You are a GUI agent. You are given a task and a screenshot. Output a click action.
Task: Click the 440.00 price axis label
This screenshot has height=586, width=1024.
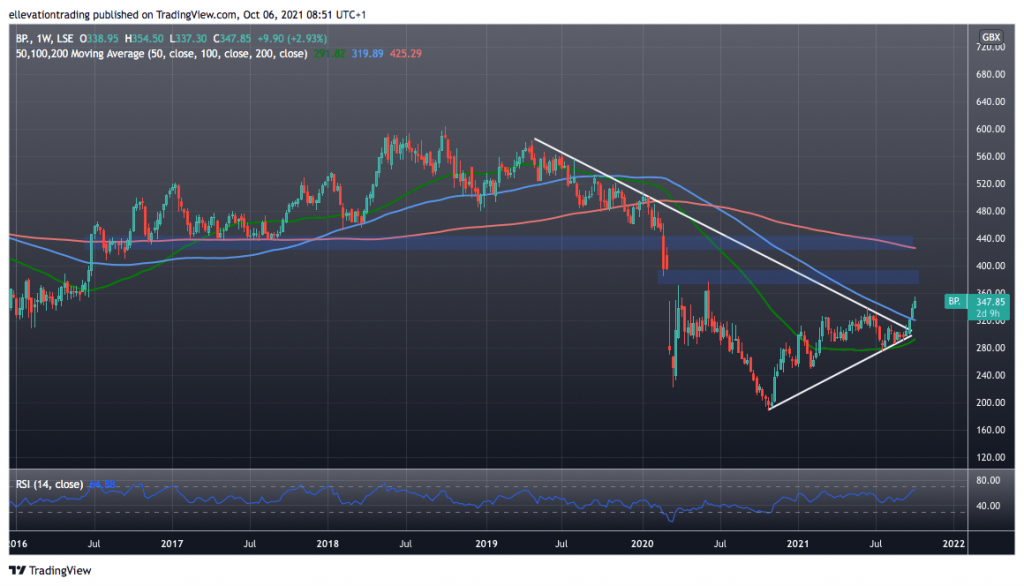pyautogui.click(x=990, y=239)
